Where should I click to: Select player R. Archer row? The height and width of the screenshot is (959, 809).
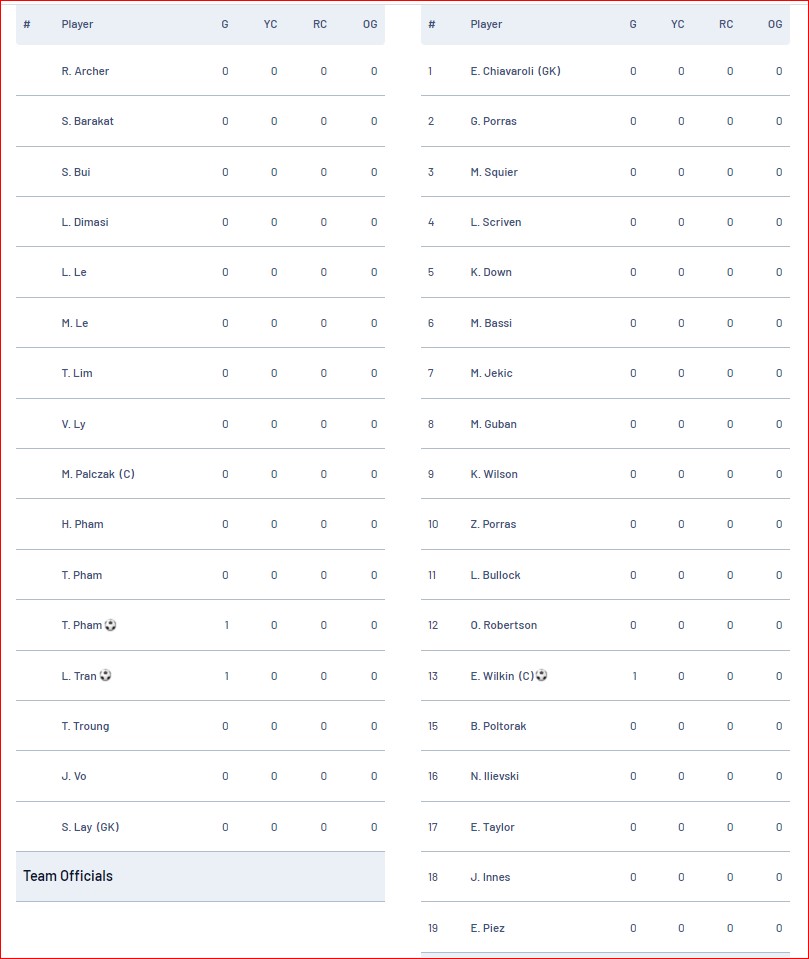click(x=201, y=71)
